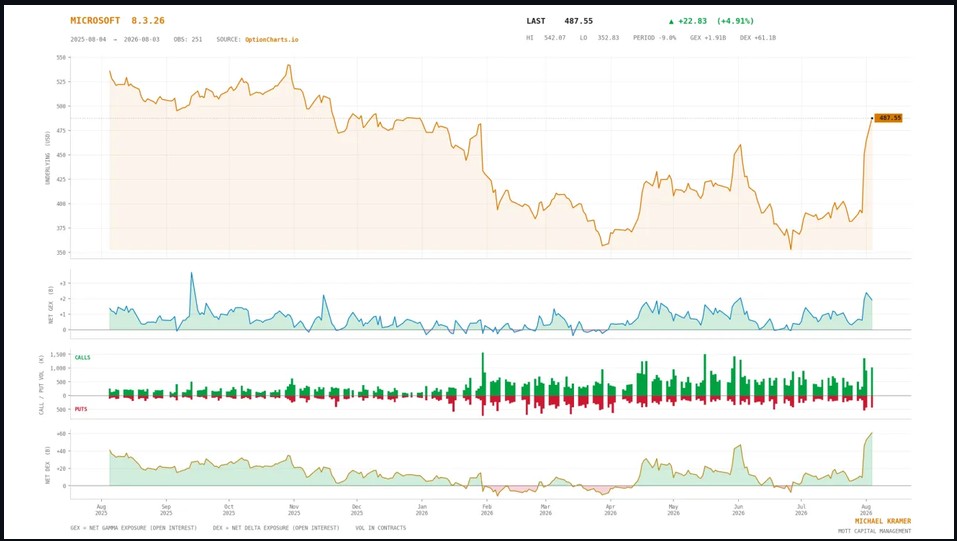Click the 400 price axis label
Screen dimensions: 957x541
tap(60, 204)
